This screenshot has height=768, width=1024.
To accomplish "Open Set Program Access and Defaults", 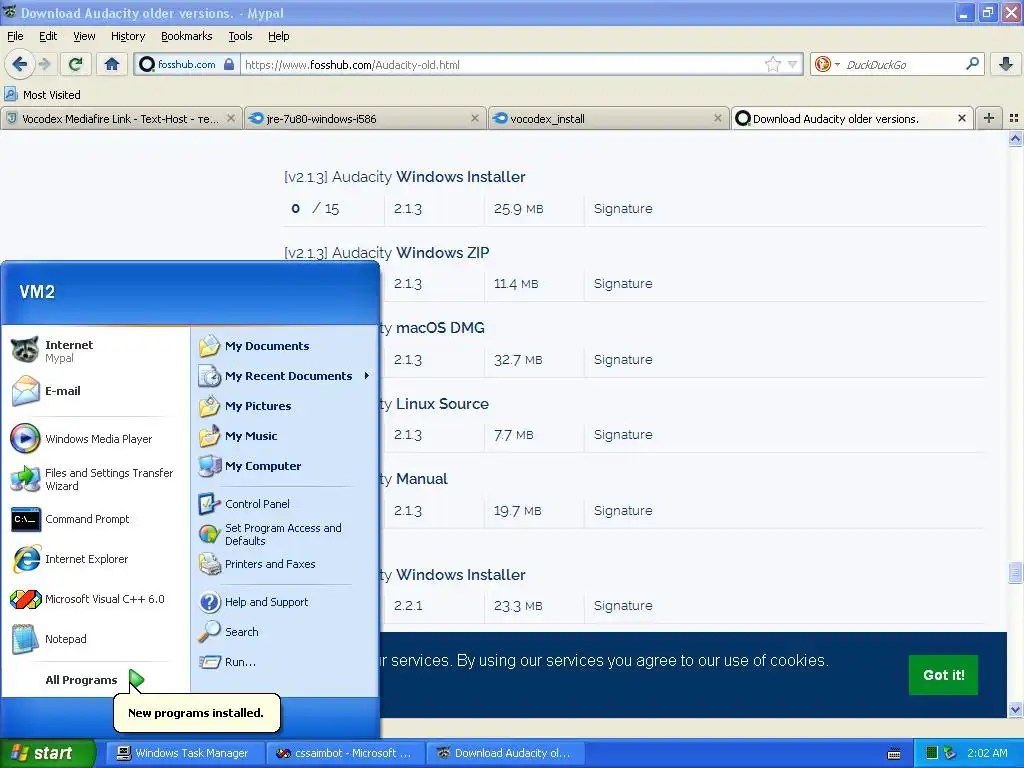I will [x=284, y=534].
